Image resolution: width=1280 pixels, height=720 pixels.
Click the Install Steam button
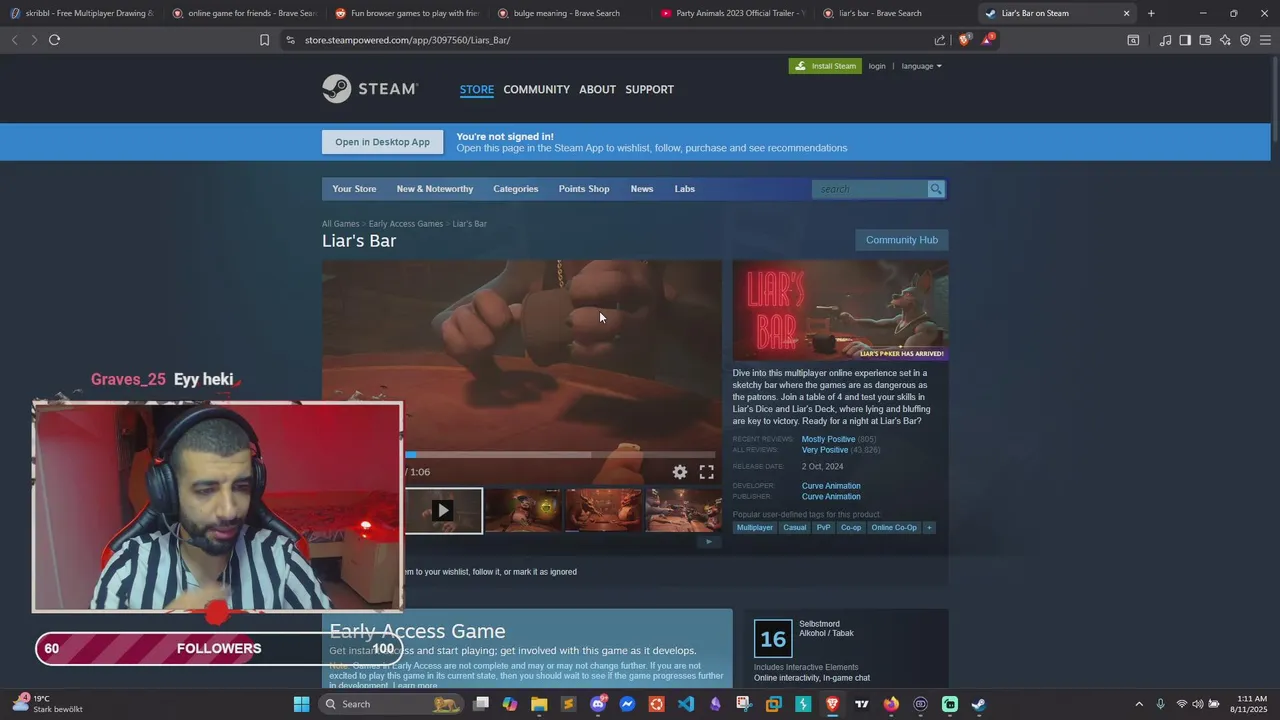coord(825,66)
